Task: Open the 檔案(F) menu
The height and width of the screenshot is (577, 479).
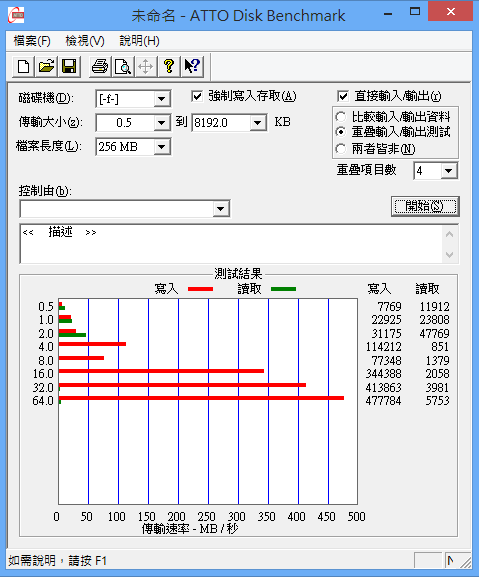Action: tap(32, 40)
